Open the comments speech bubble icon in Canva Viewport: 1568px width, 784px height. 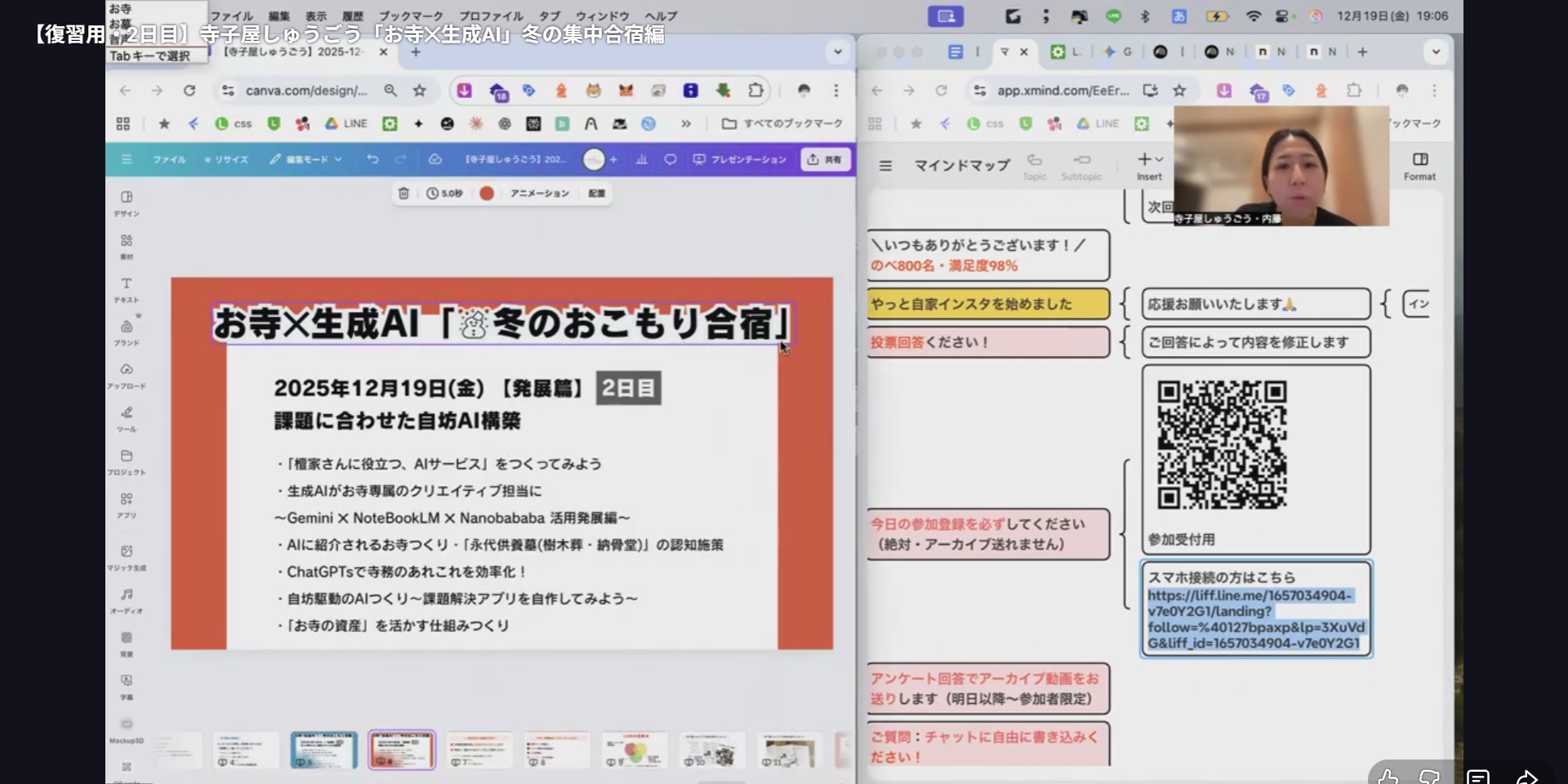click(x=670, y=159)
